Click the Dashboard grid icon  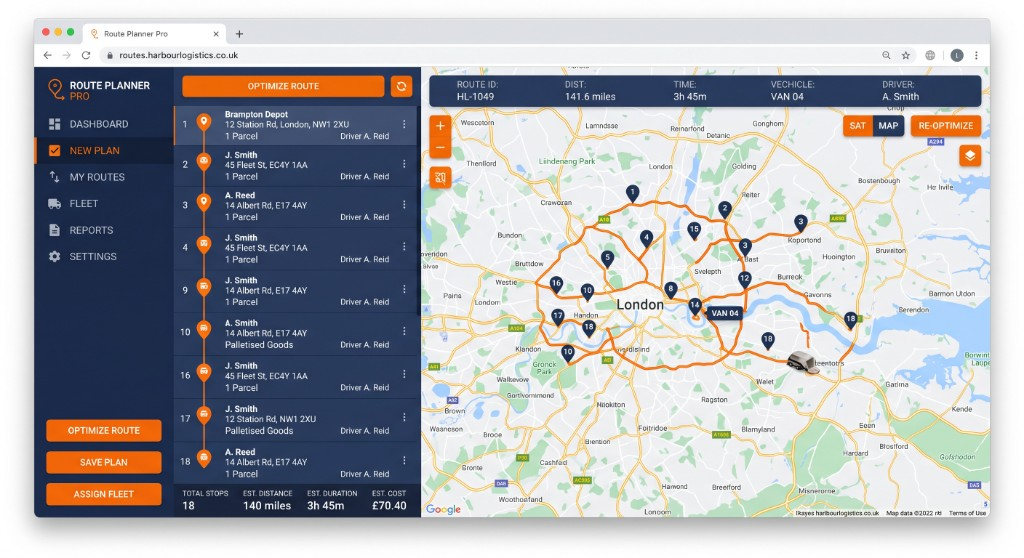click(54, 124)
